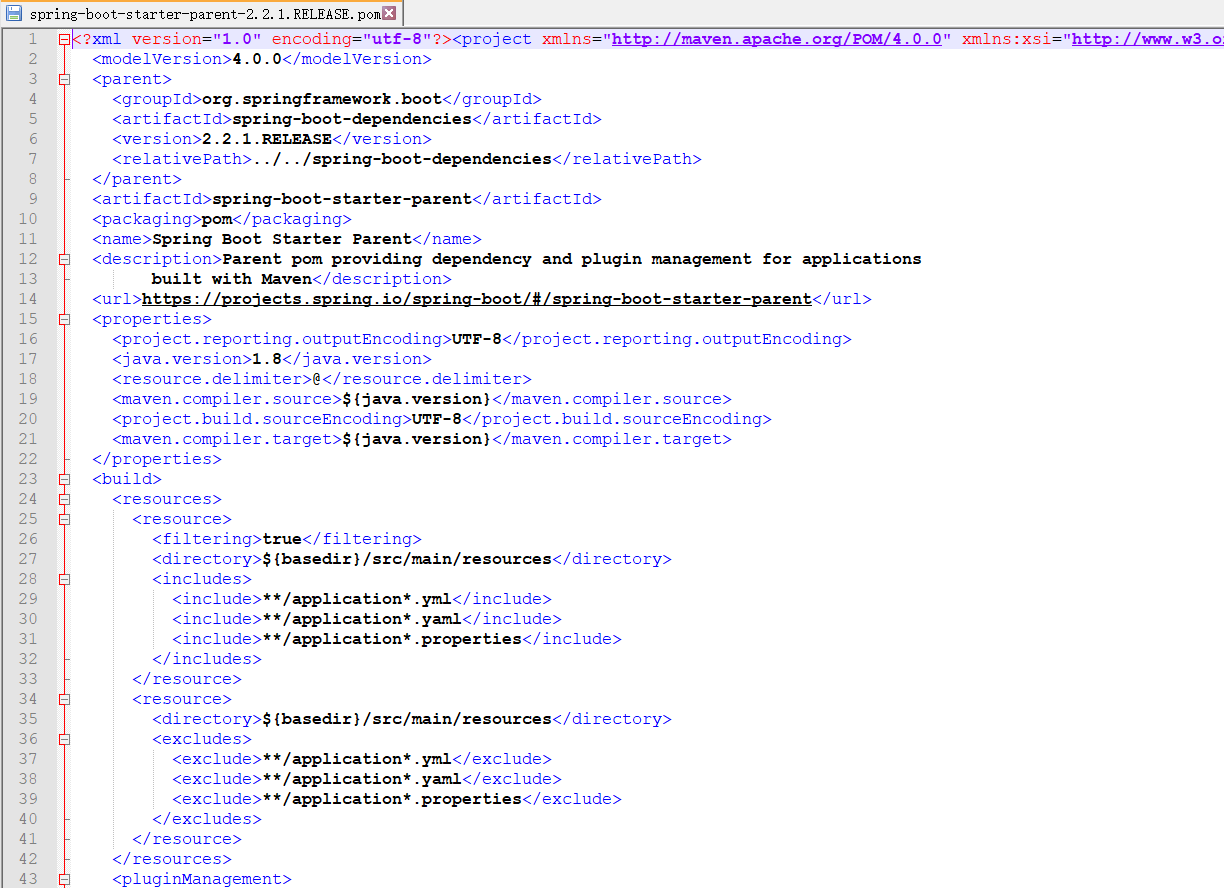Click the closing </properties> tag
This screenshot has height=888, width=1224.
157,459
